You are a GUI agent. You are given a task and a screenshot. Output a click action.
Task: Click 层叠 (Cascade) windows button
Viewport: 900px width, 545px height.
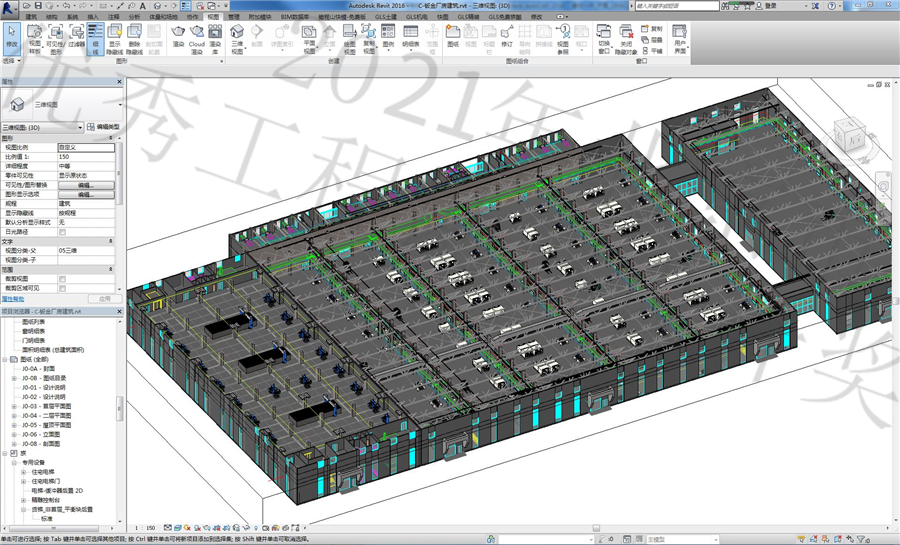tap(652, 40)
